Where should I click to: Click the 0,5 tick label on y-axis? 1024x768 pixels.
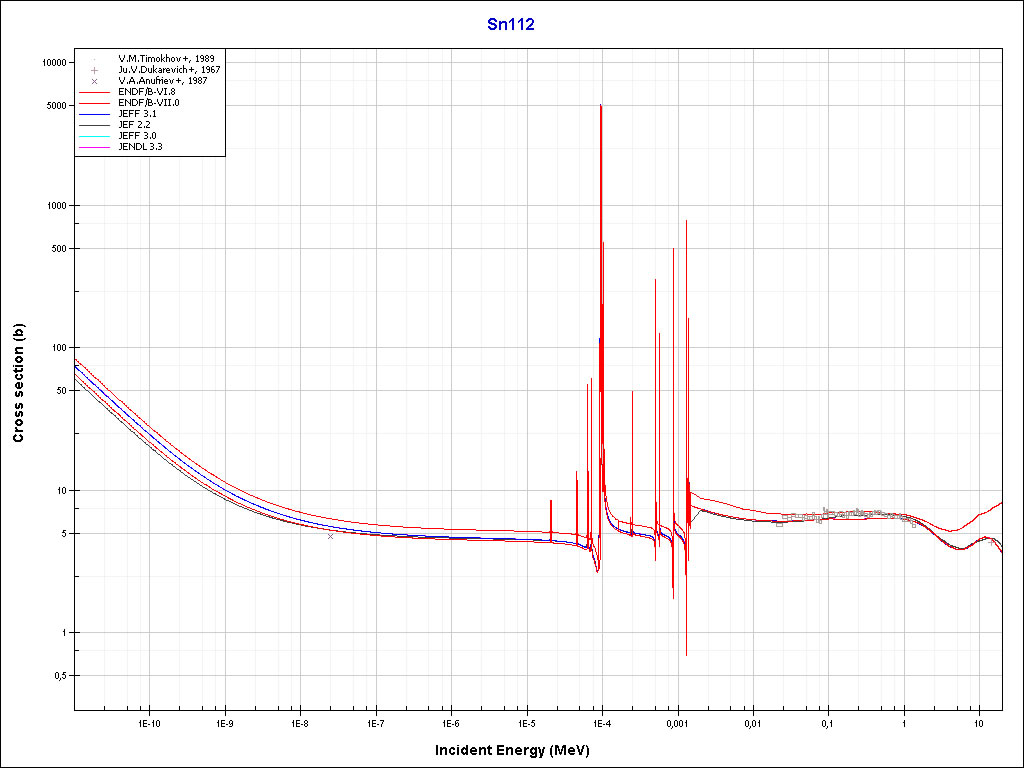click(x=58, y=676)
